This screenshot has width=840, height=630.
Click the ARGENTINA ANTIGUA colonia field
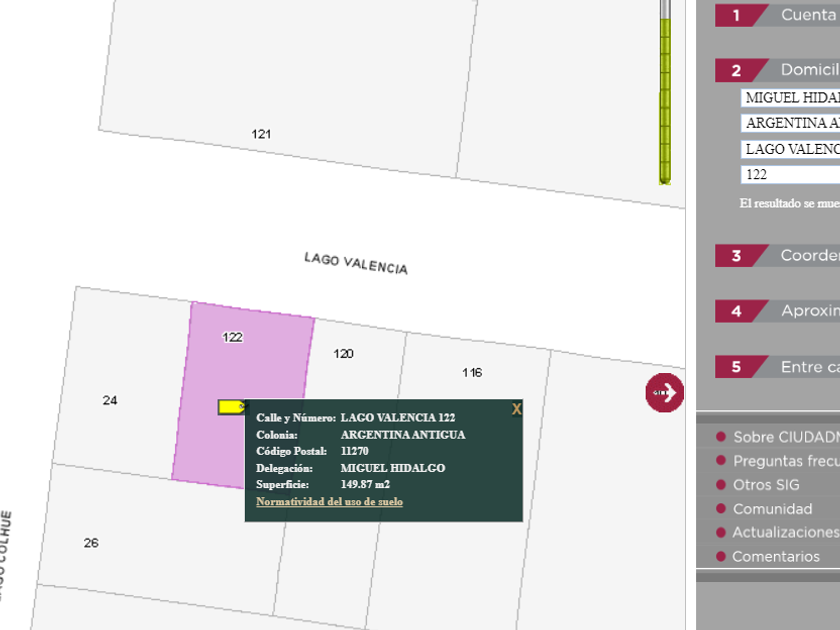[790, 123]
